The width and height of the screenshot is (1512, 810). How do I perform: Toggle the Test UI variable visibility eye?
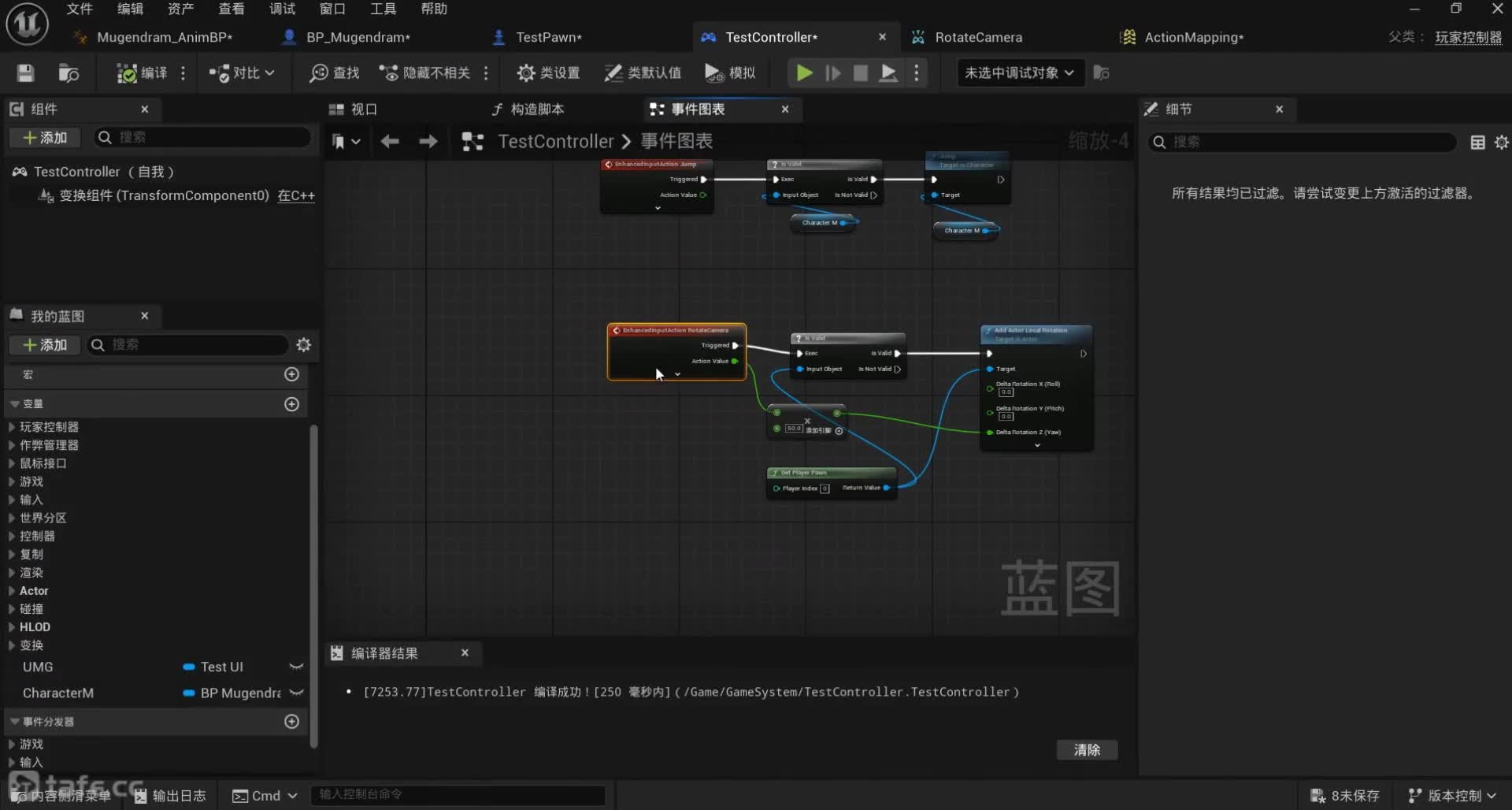[296, 667]
